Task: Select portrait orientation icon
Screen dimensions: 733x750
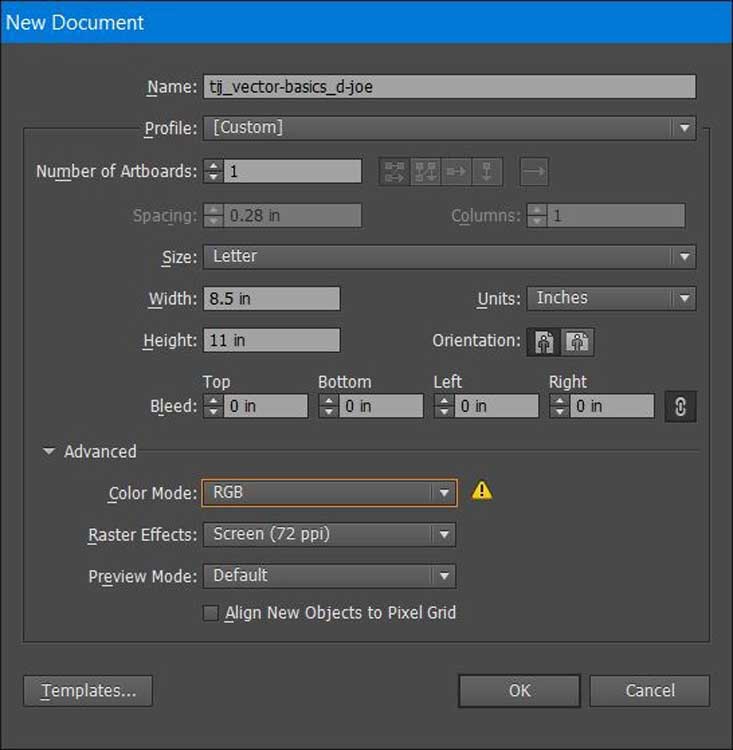Action: click(x=543, y=342)
